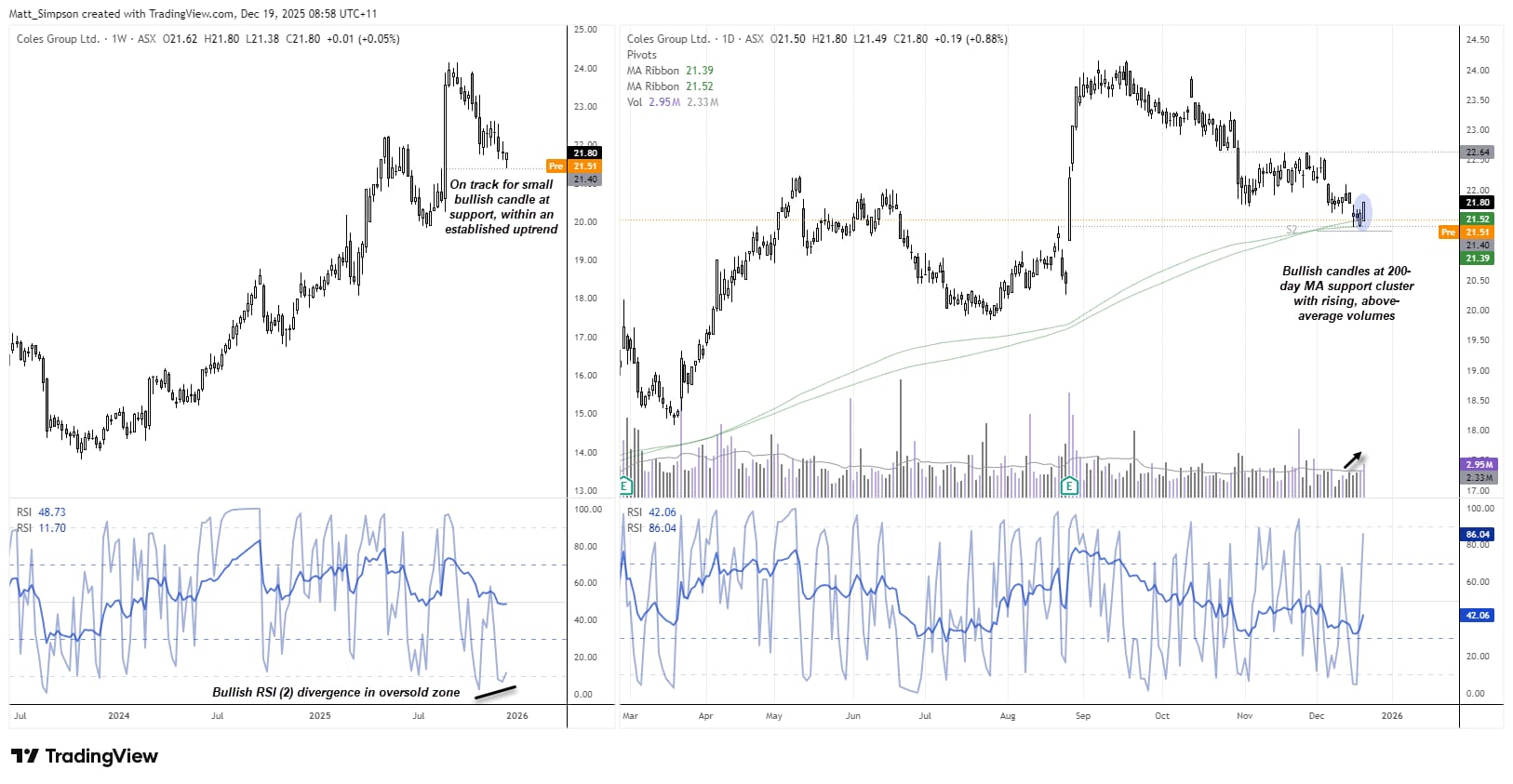Click the earnings E marker near March
The width and height of the screenshot is (1513, 784).
[x=625, y=485]
